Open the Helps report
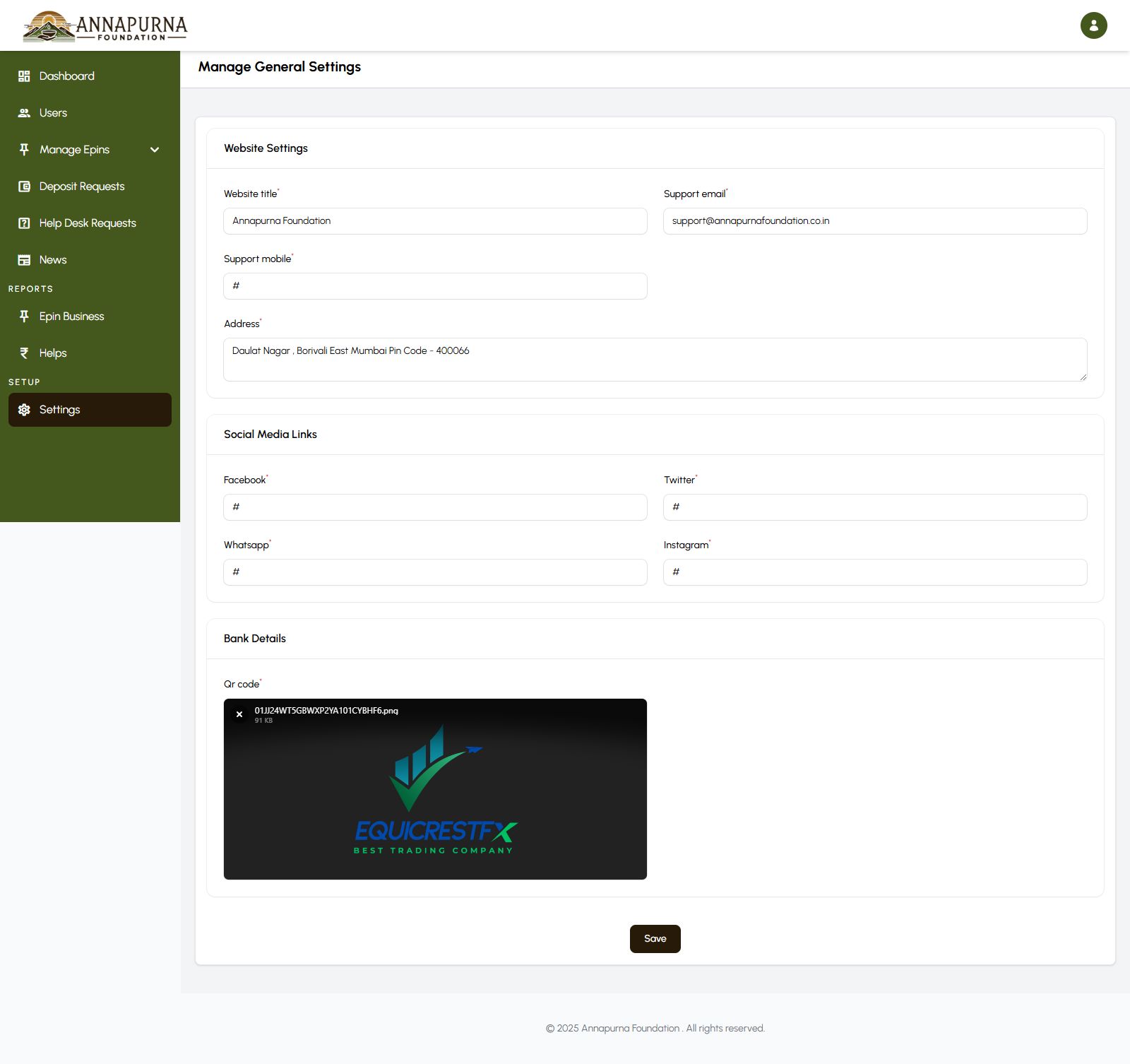This screenshot has width=1130, height=1064. [x=90, y=353]
